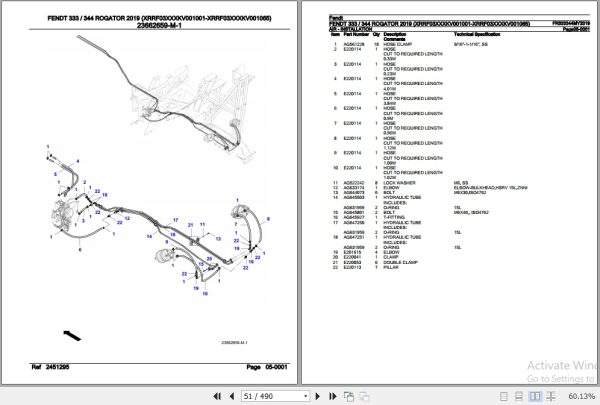
Task: Switch to two-page continuous scrolling view
Action: [551, 396]
